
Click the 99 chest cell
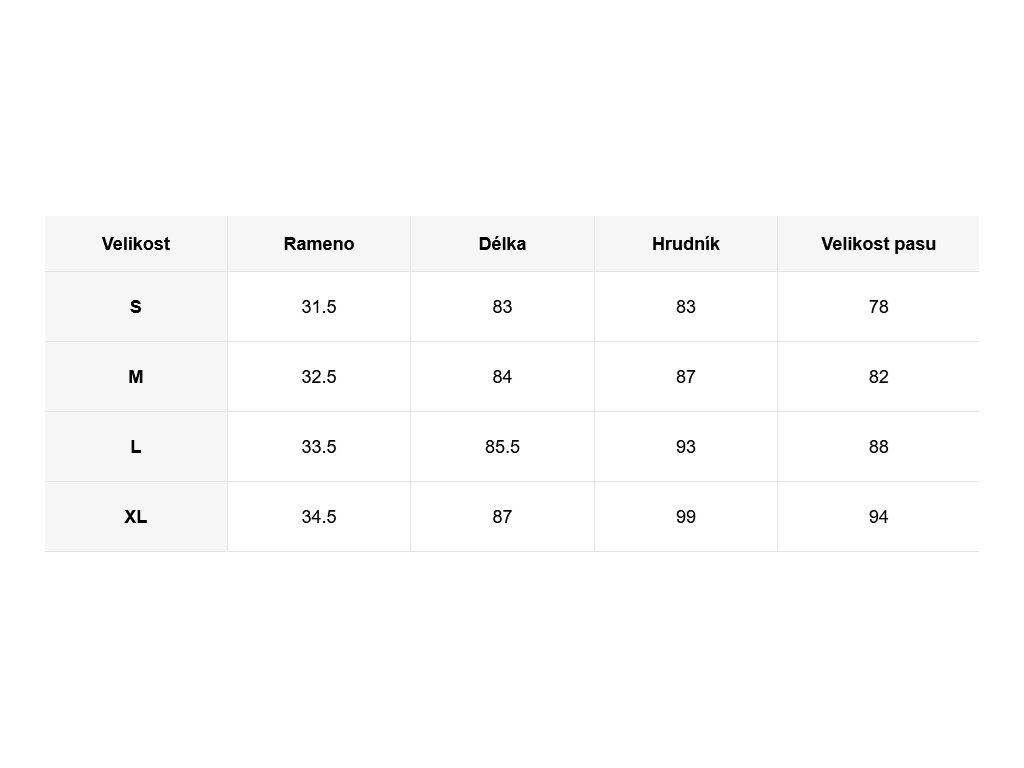click(x=686, y=517)
